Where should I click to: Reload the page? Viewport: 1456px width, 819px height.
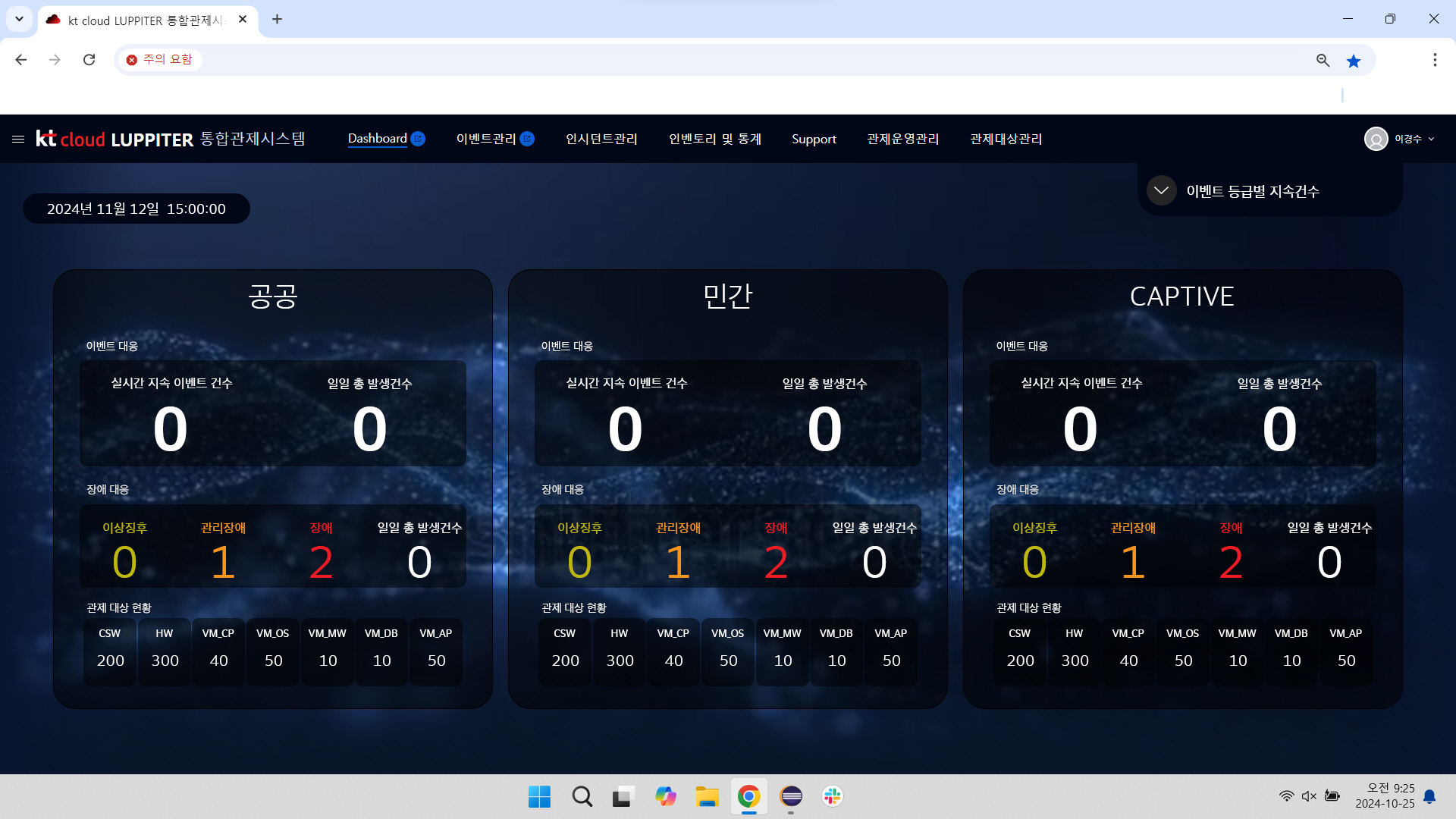tap(89, 60)
